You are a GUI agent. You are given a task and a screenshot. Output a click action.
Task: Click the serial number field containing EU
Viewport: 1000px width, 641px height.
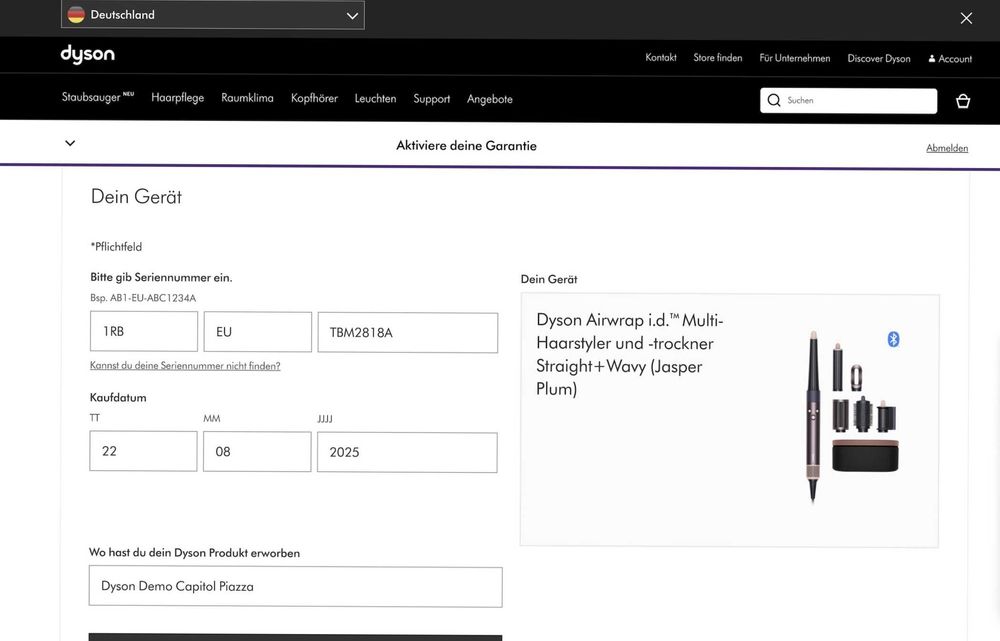tap(258, 332)
